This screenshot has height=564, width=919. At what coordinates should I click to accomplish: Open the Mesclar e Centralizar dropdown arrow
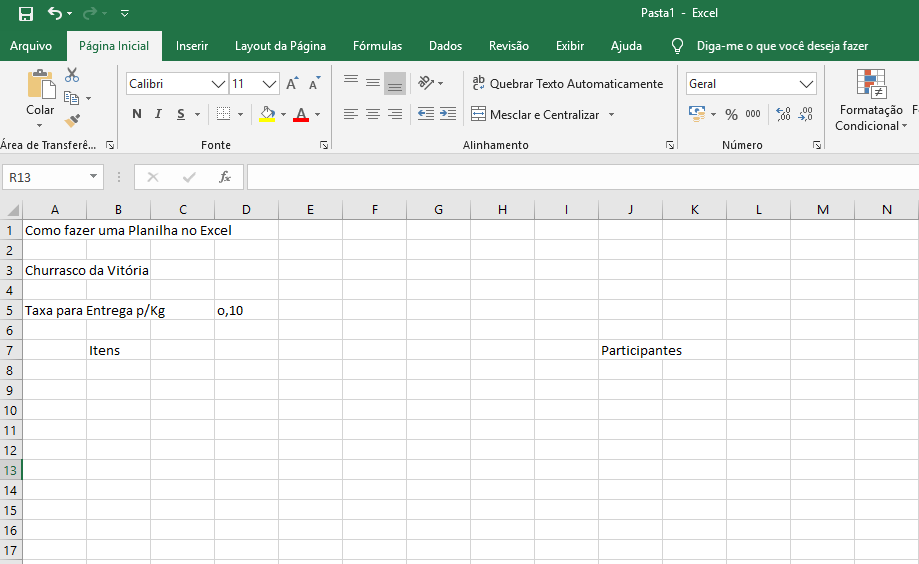611,115
